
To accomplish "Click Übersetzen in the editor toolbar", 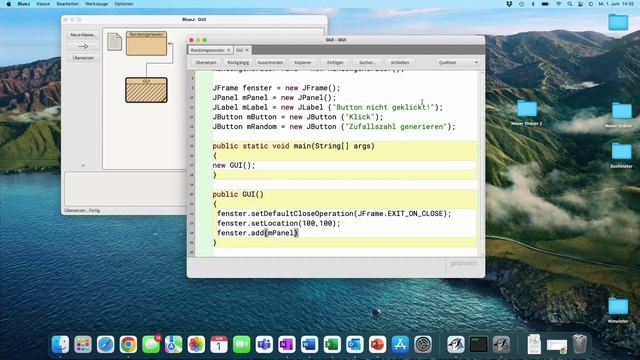I will click(x=206, y=62).
